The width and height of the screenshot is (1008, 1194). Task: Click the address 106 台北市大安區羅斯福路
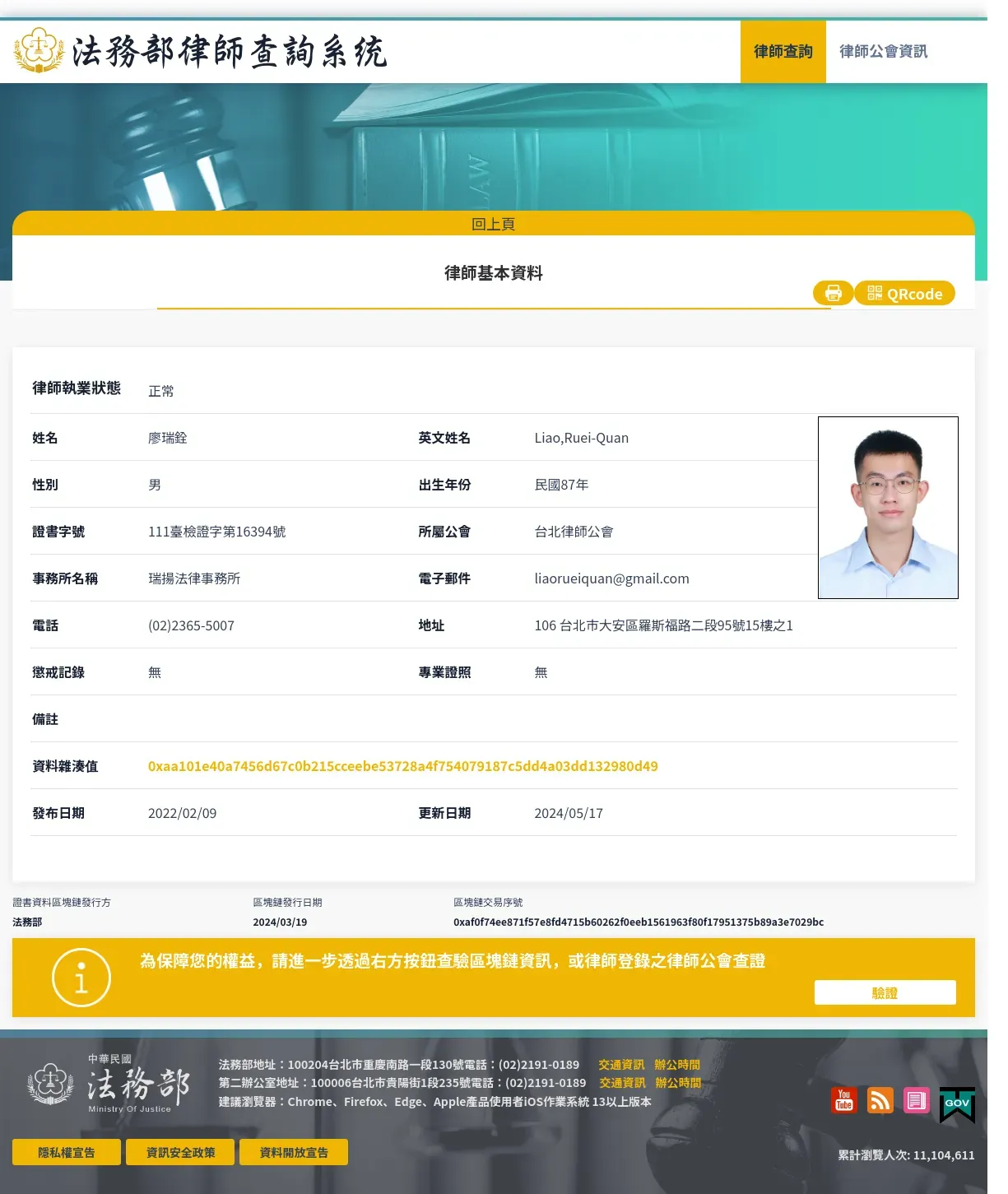663,625
